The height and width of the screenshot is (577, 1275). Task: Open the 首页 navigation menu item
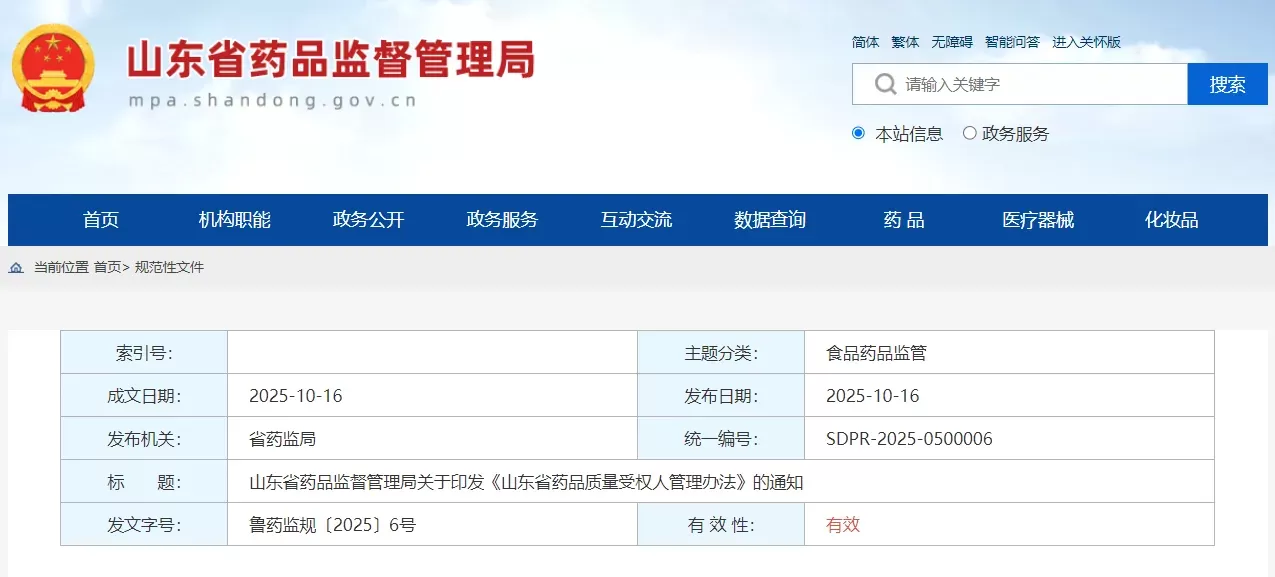(x=101, y=220)
